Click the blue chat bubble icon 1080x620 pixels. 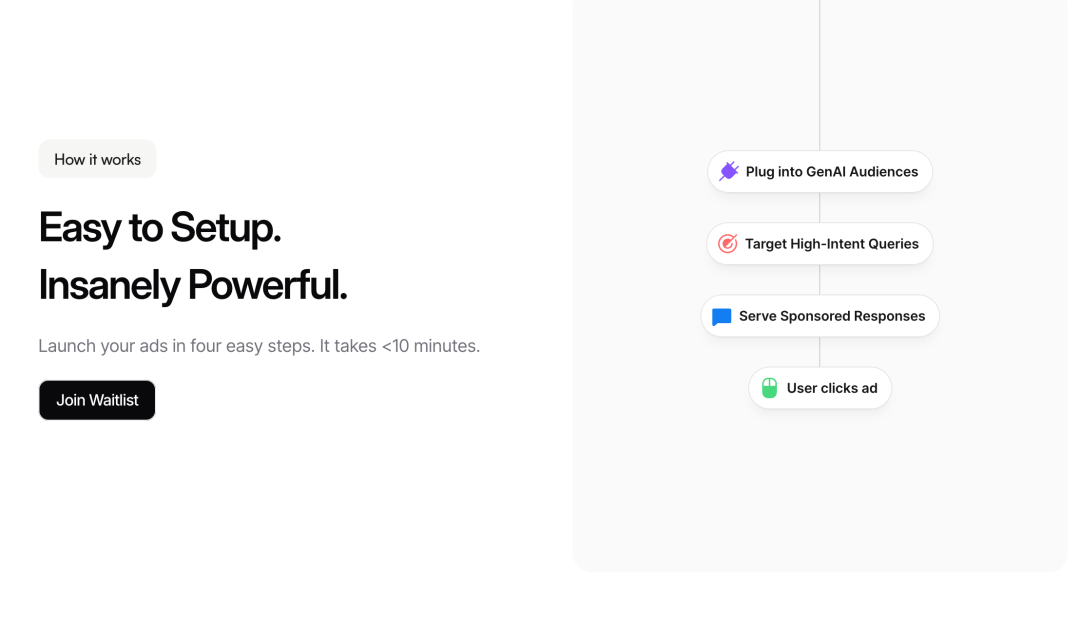tap(721, 316)
